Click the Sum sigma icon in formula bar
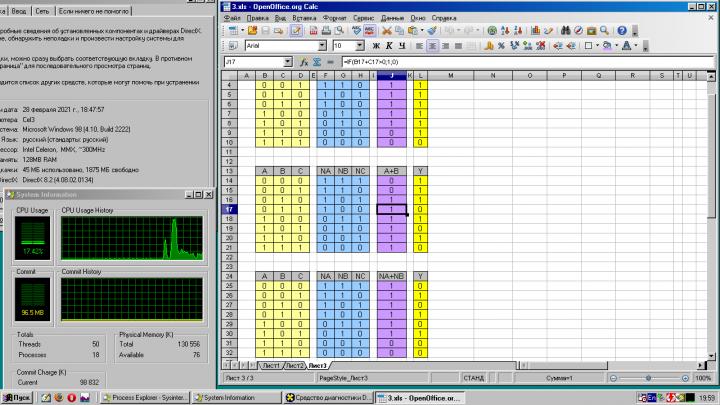720x405 pixels. [317, 62]
